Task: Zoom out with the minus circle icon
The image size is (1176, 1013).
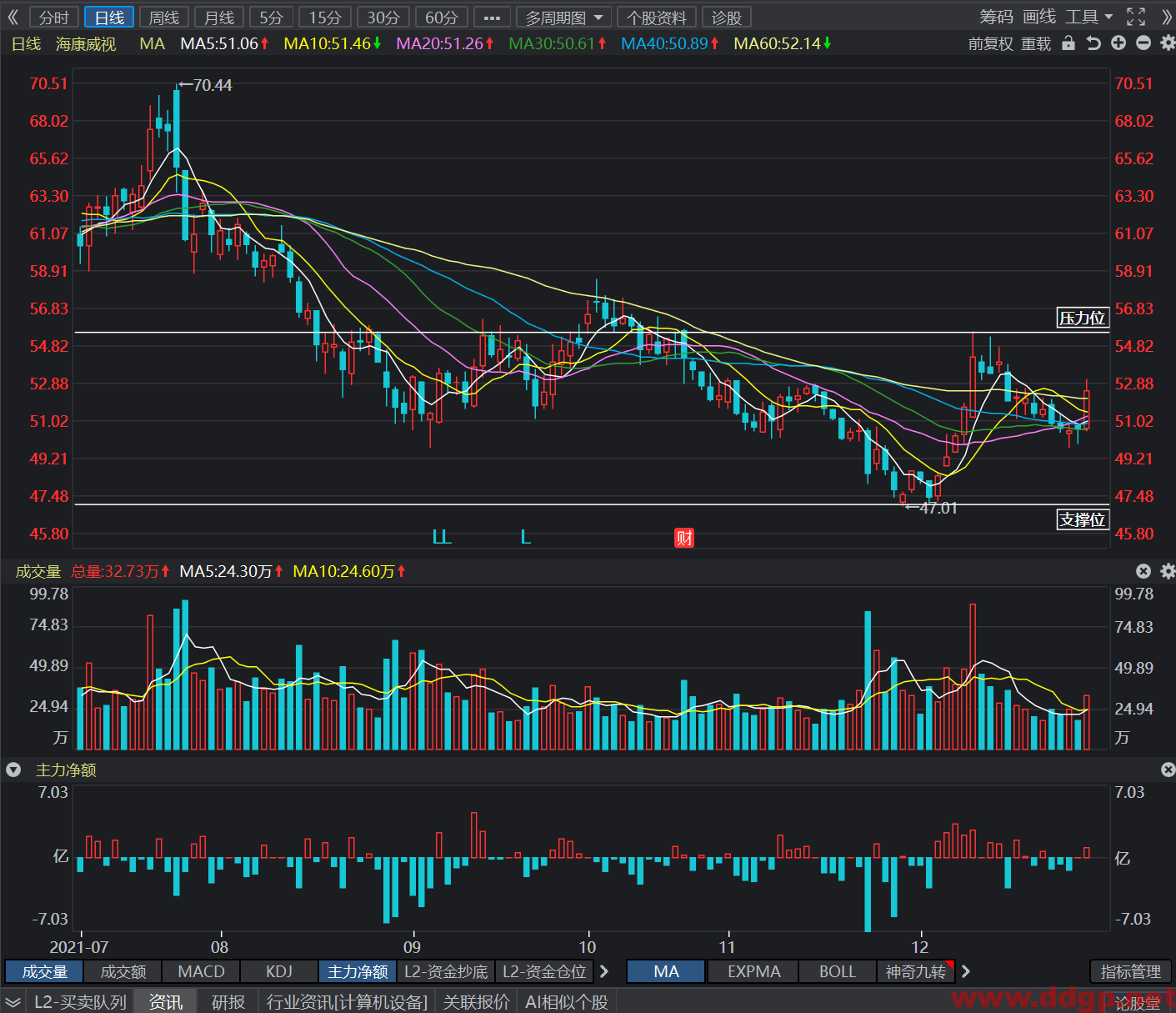Action: click(1143, 43)
